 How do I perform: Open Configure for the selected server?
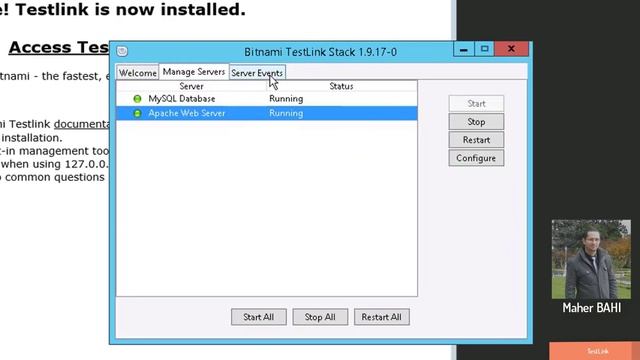[x=476, y=158]
